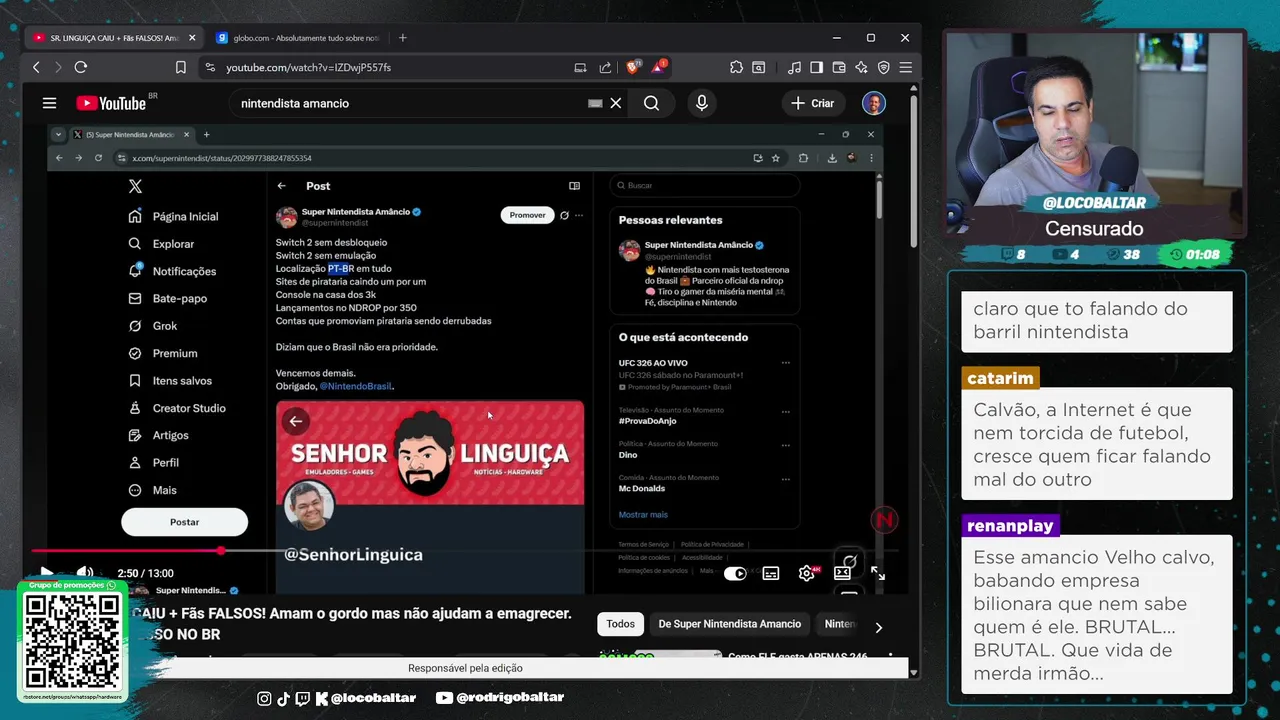
Task: Select De Super Nintendista Amancio chip
Action: coord(730,624)
